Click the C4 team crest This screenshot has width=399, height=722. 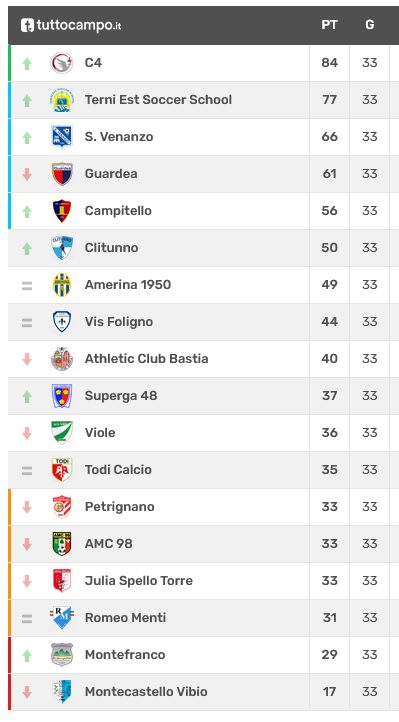click(x=62, y=63)
